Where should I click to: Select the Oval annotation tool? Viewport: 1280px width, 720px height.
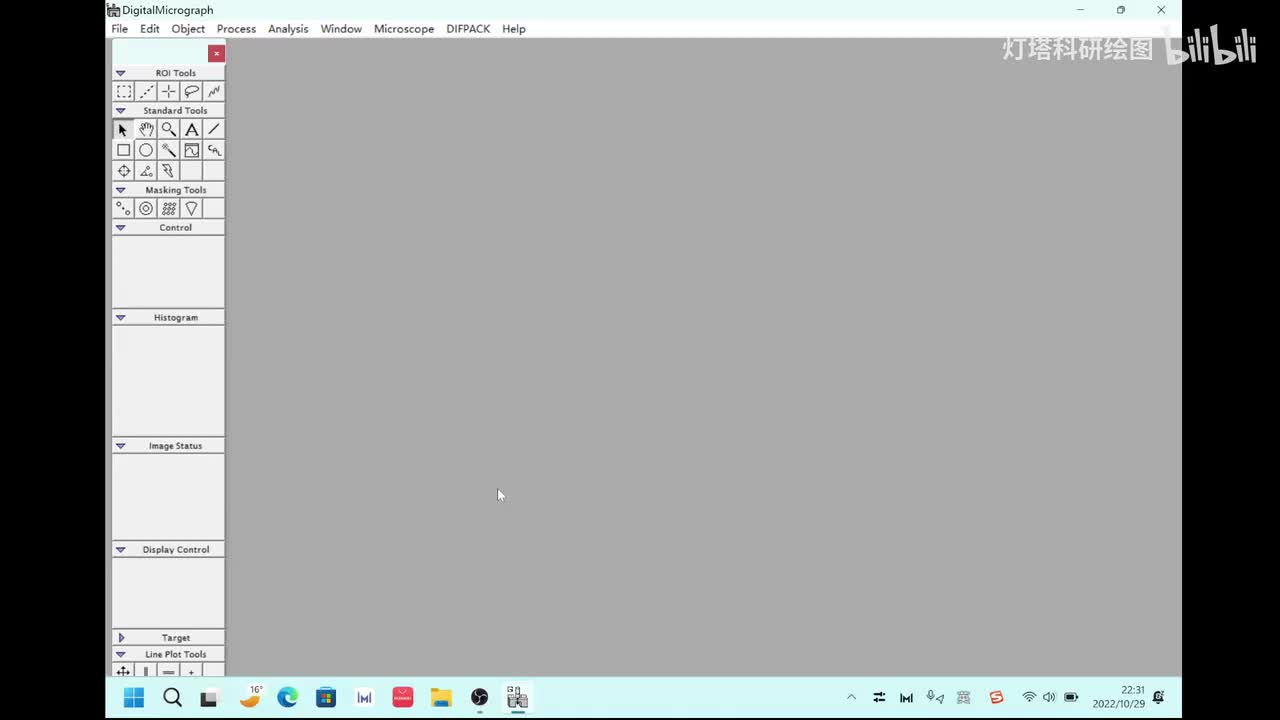pyautogui.click(x=146, y=150)
